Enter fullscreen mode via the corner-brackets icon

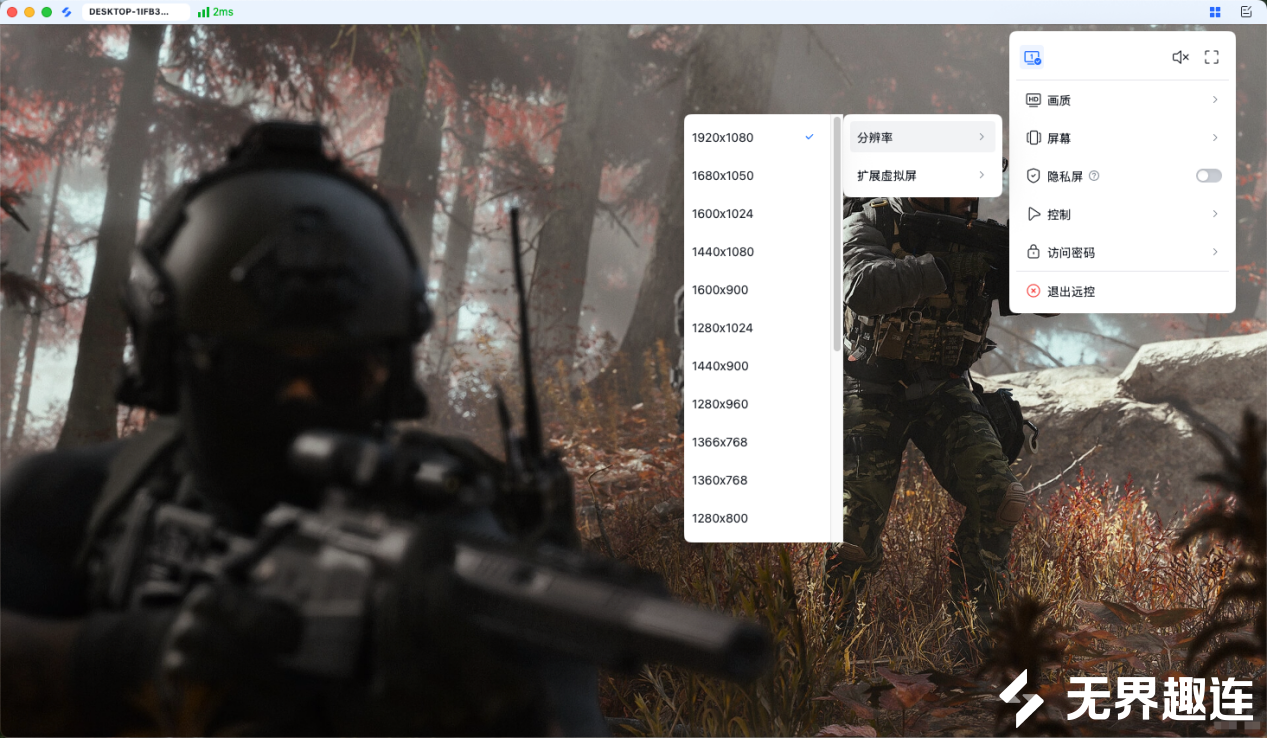pos(1211,58)
